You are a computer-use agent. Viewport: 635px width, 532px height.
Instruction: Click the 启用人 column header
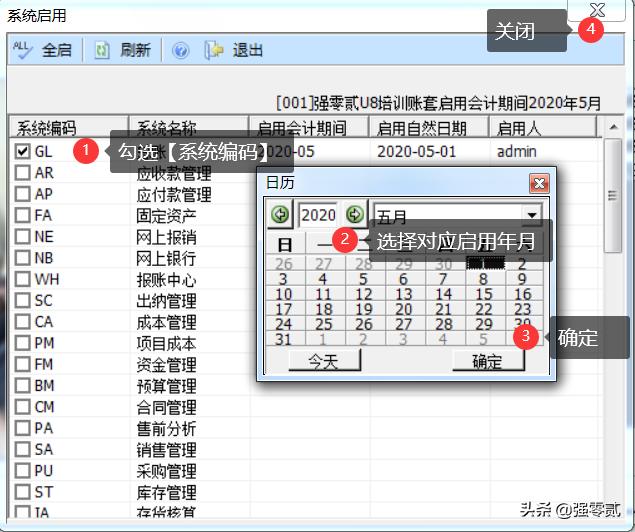[x=543, y=128]
